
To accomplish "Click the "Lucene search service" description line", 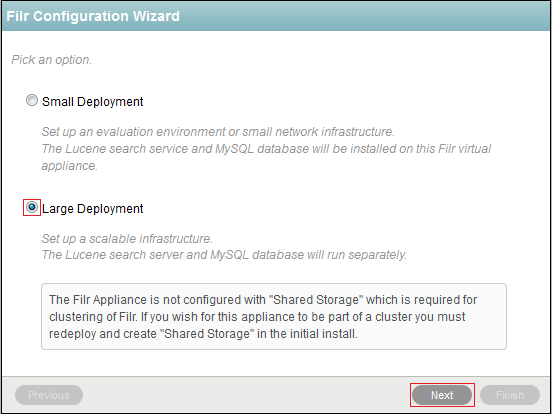I will 266,149.
